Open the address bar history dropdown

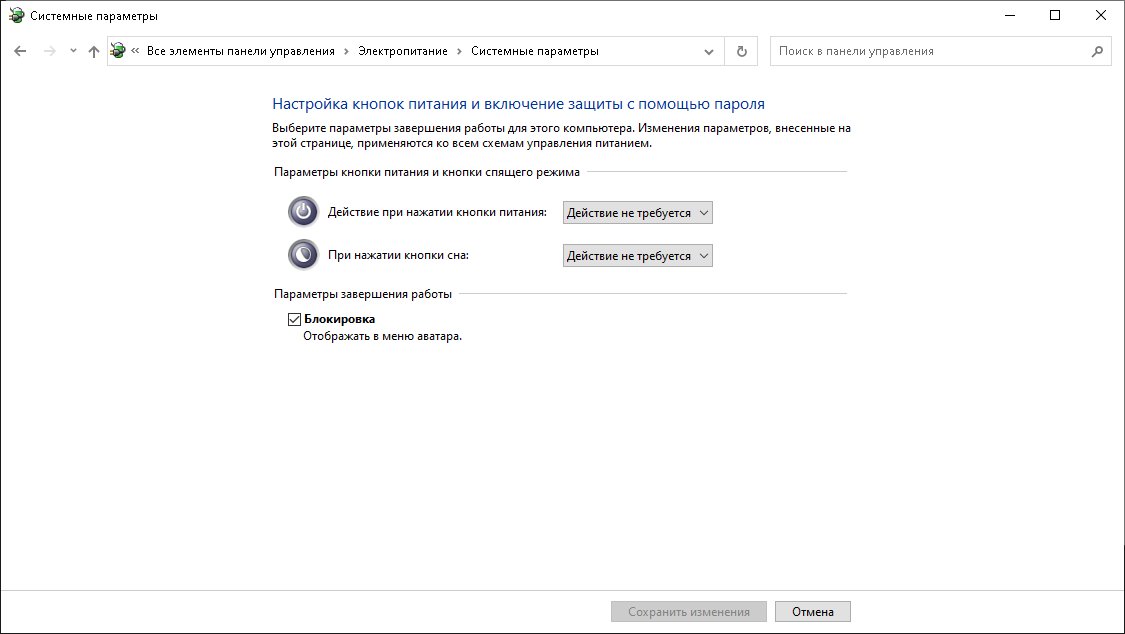point(709,51)
